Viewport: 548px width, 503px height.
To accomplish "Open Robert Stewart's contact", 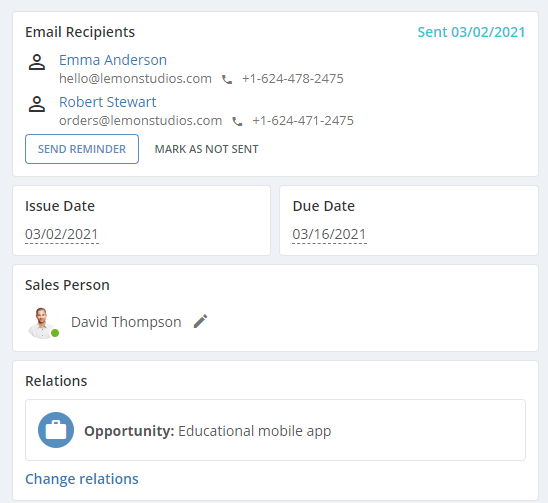I will [107, 102].
